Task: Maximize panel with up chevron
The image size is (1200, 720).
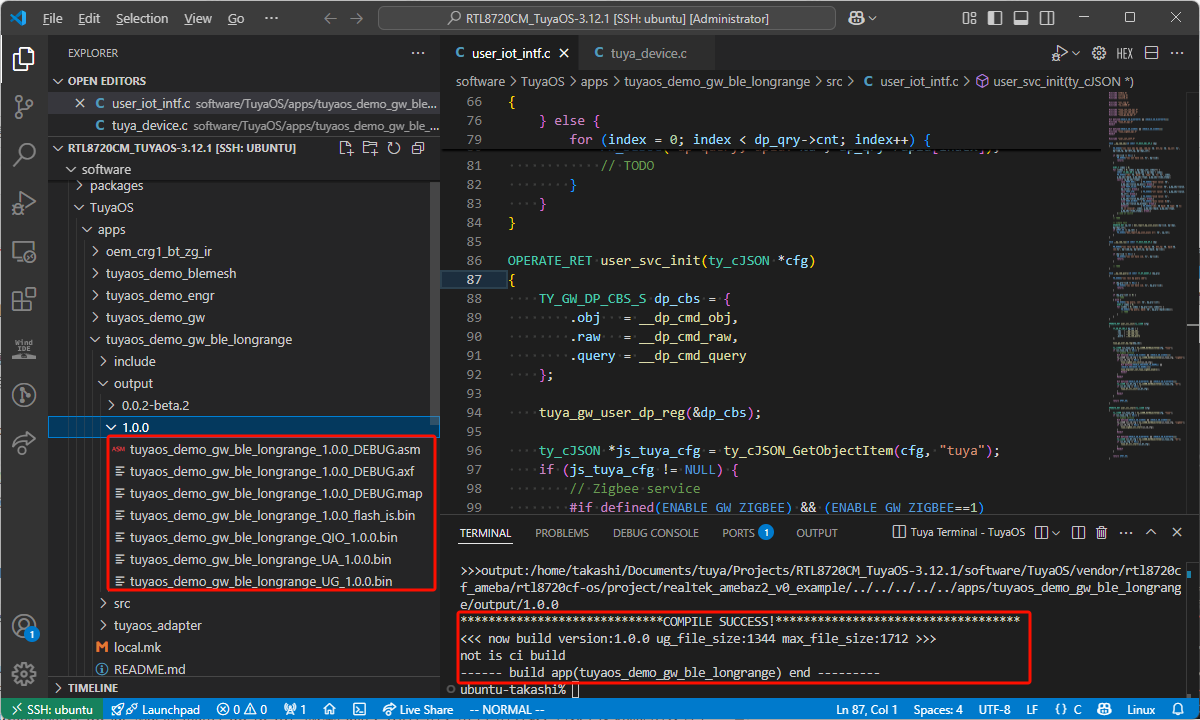Action: pos(1150,533)
